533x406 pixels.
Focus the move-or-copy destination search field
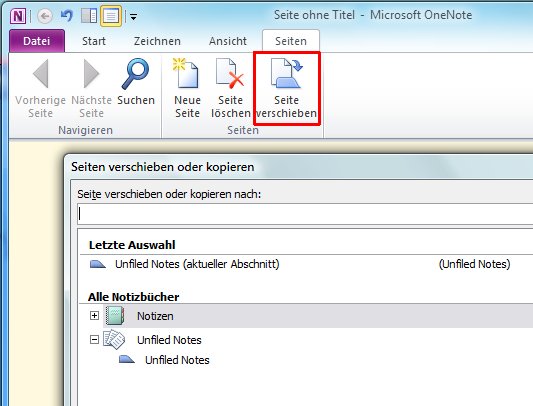(305, 214)
